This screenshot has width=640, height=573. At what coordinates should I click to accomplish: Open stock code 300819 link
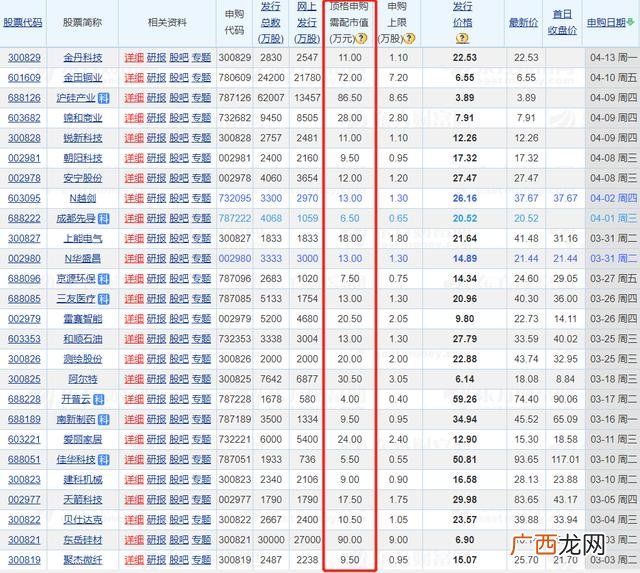click(24, 560)
